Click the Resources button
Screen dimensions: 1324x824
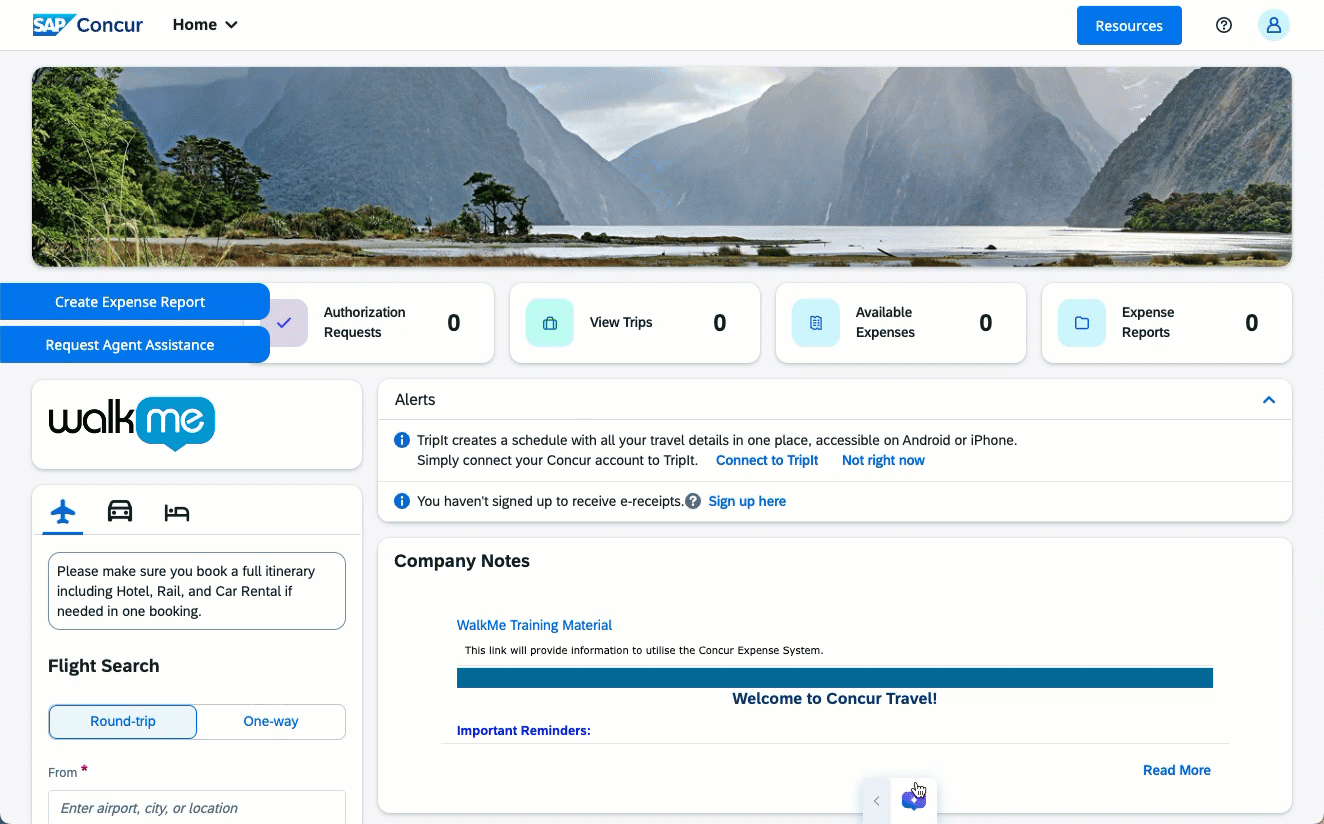click(1129, 26)
